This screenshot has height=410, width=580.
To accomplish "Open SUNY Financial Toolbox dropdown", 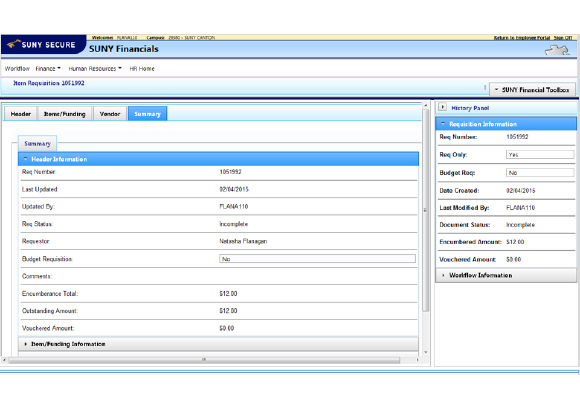I will coord(532,90).
